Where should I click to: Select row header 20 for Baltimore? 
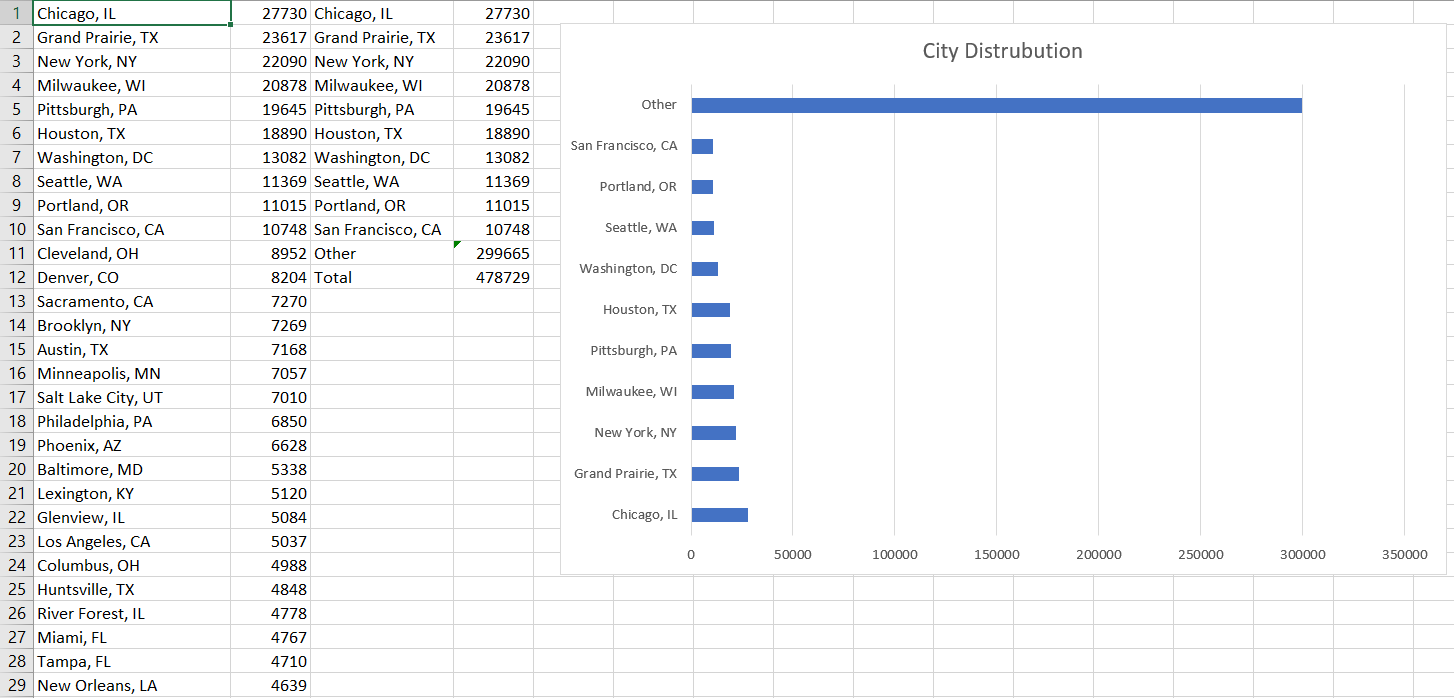click(16, 470)
